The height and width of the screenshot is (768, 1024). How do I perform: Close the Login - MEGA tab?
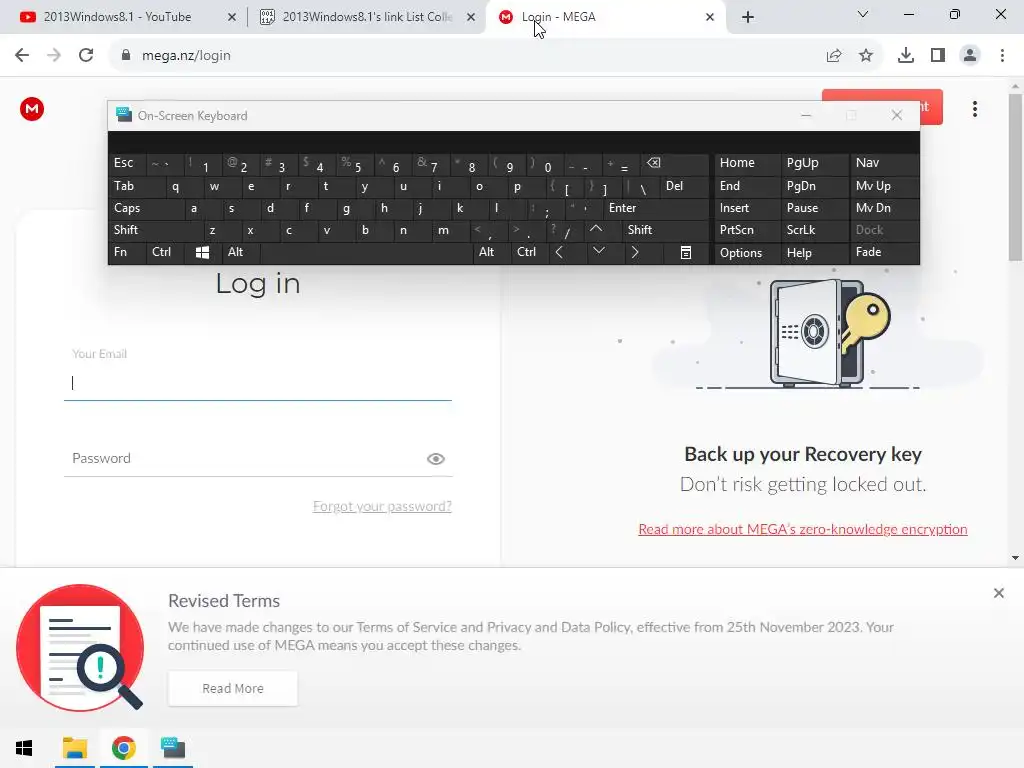[x=710, y=17]
